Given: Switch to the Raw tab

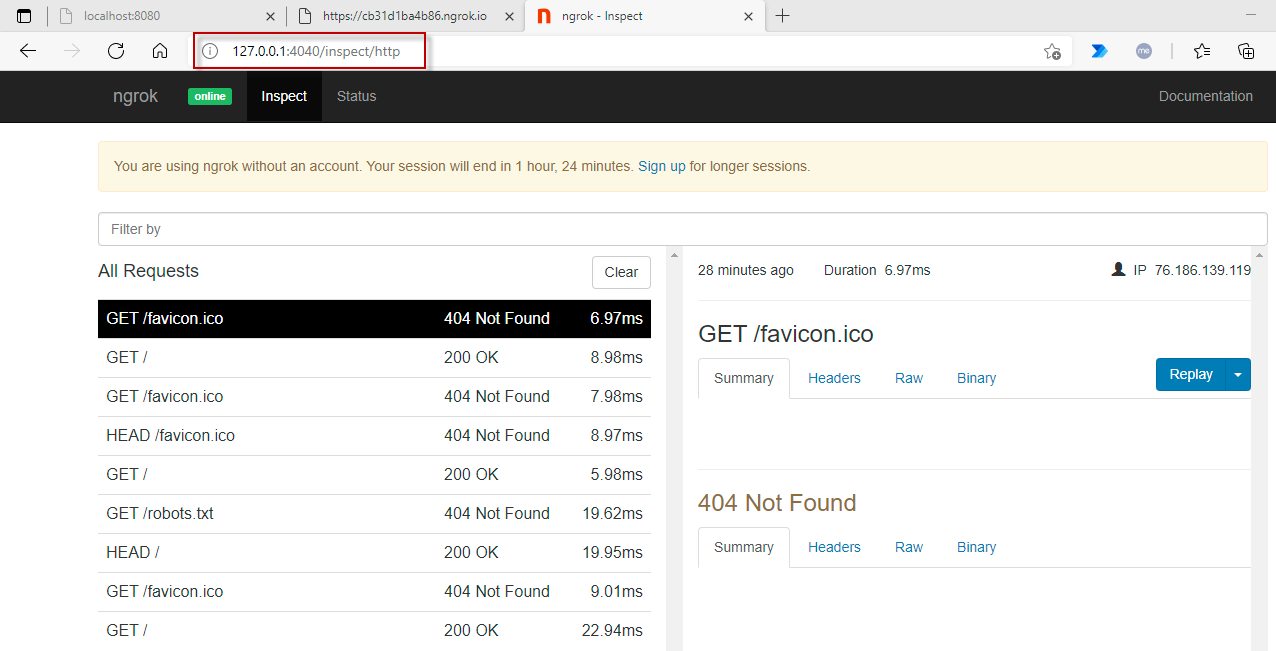Looking at the screenshot, I should (908, 378).
